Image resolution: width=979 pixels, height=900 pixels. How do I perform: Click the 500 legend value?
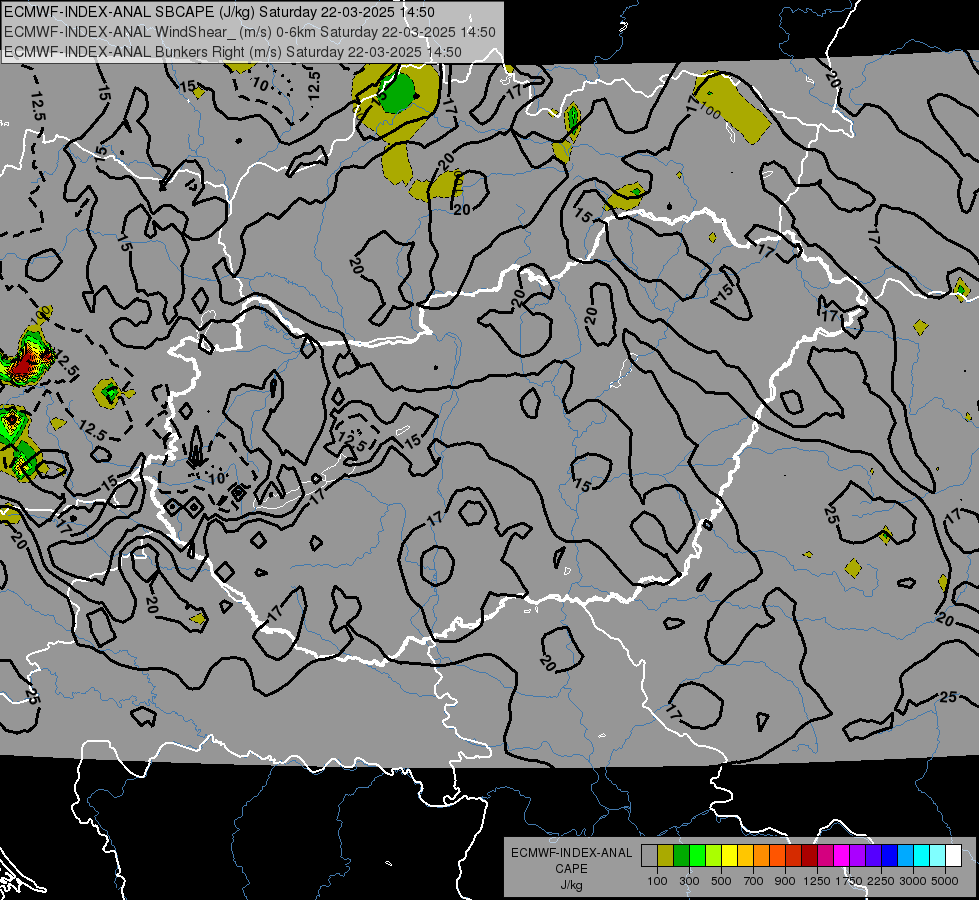721,881
